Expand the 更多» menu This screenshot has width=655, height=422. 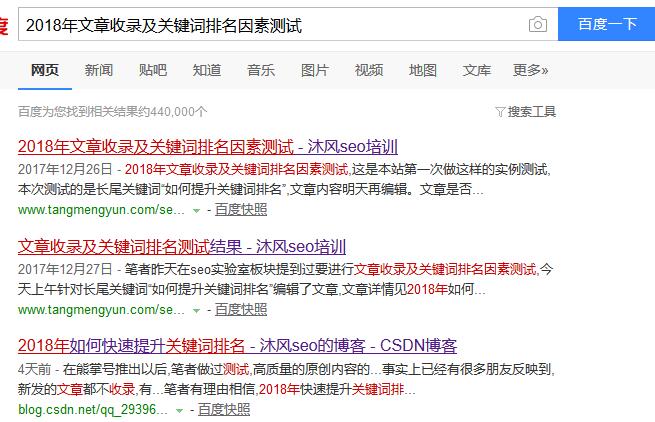pyautogui.click(x=531, y=70)
